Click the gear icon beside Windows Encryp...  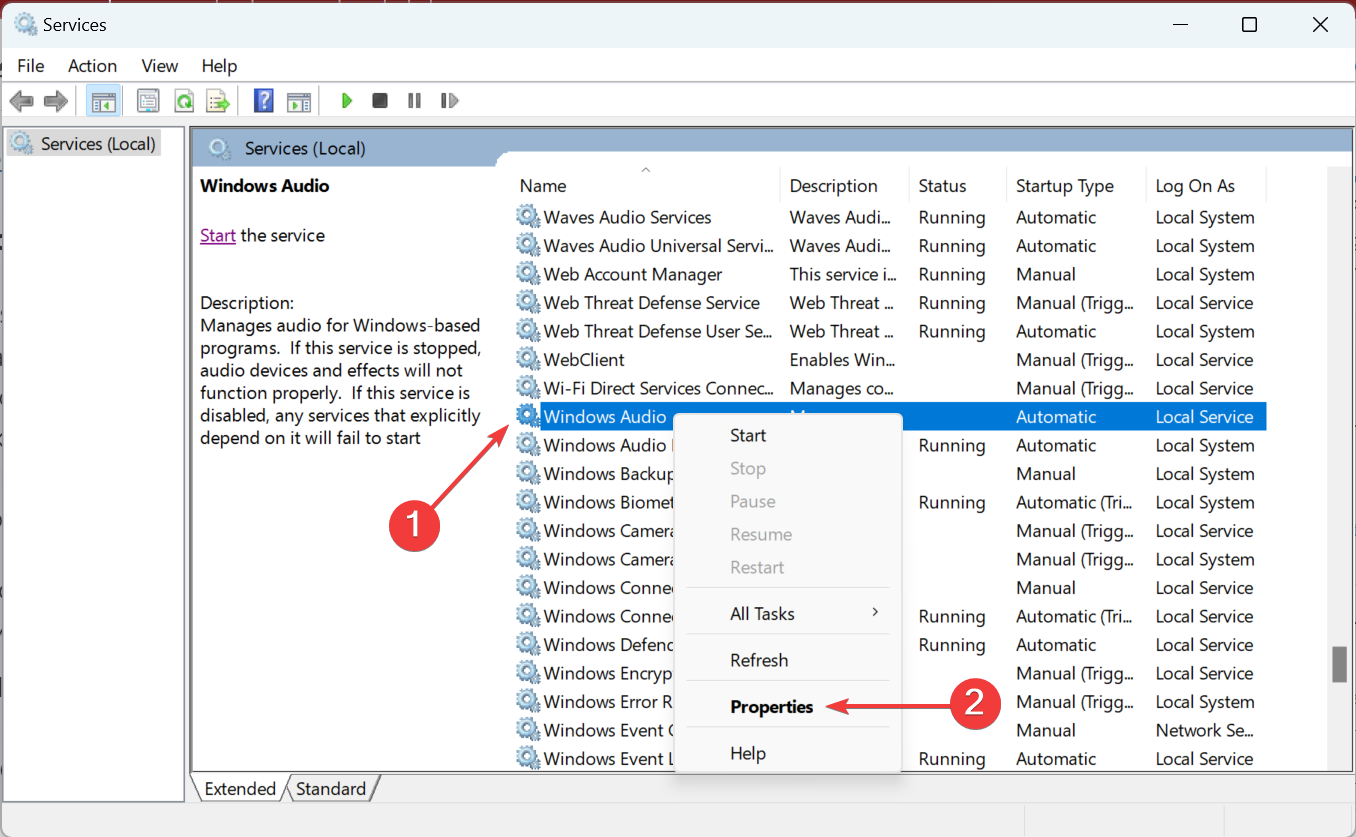coord(527,673)
